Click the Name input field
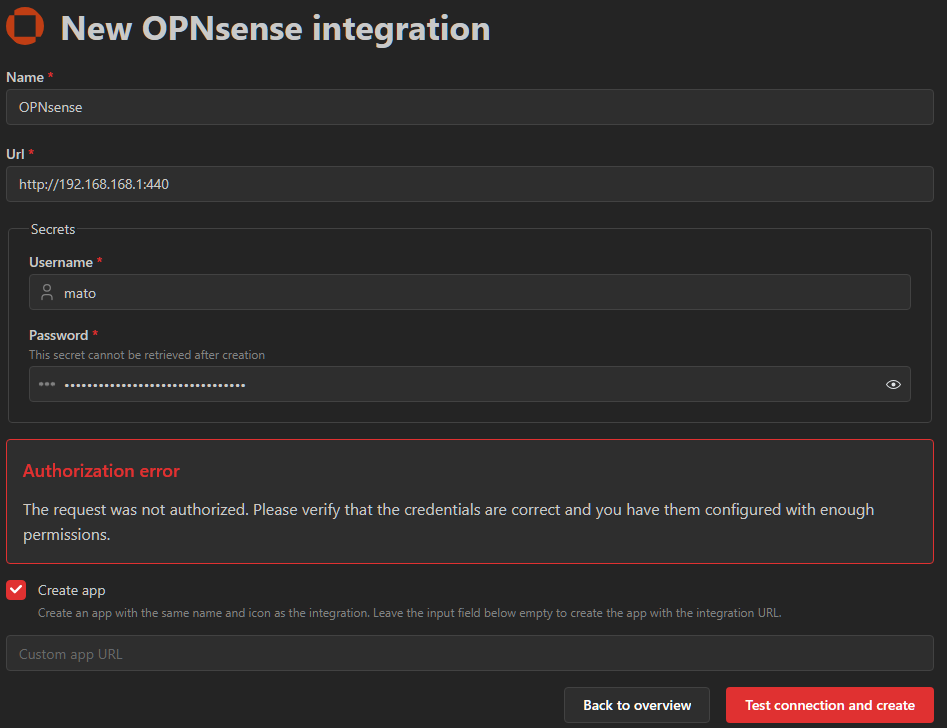Viewport: 947px width, 728px height. point(469,107)
